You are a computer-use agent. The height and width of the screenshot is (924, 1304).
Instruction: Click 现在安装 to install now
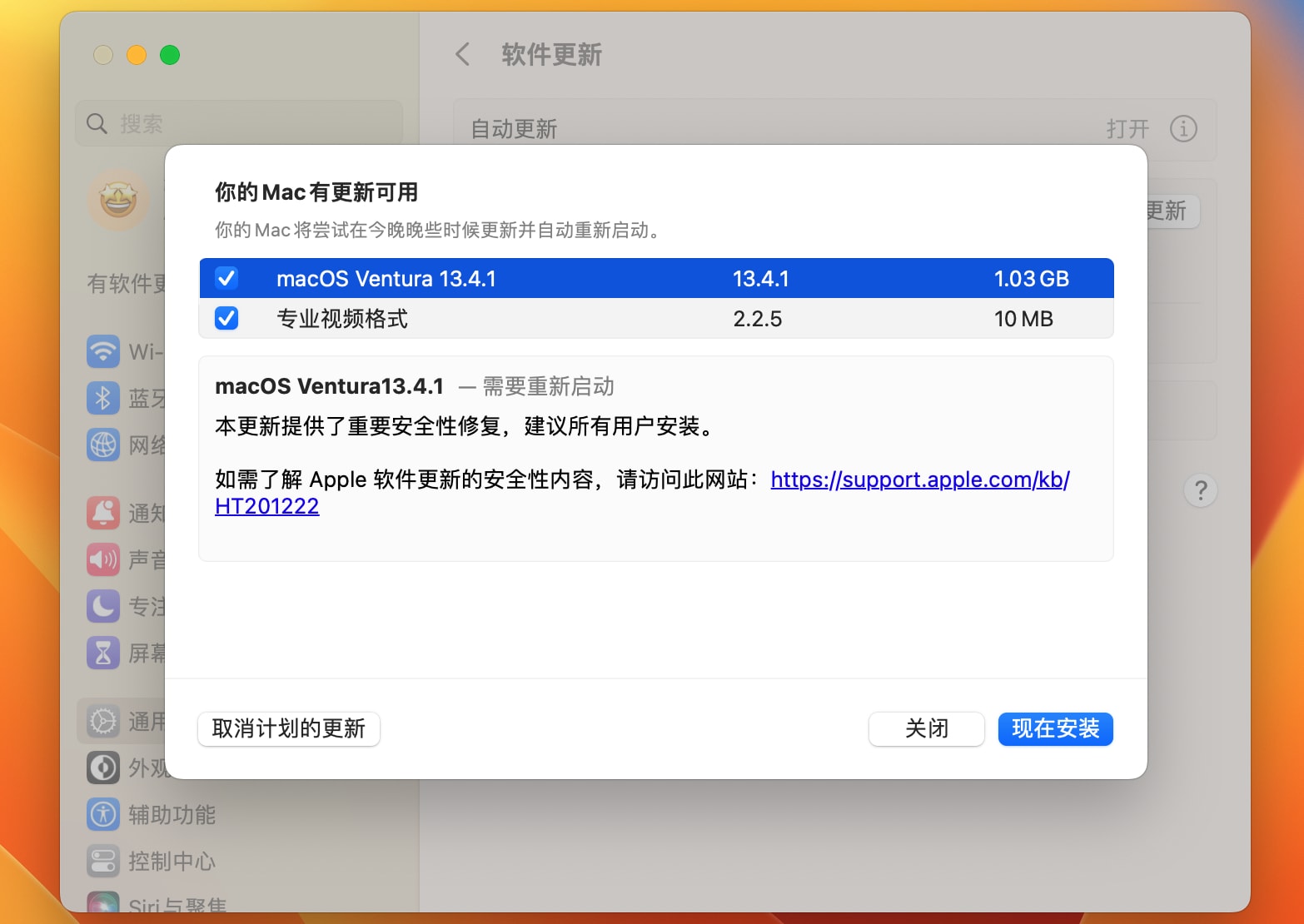coord(1055,729)
